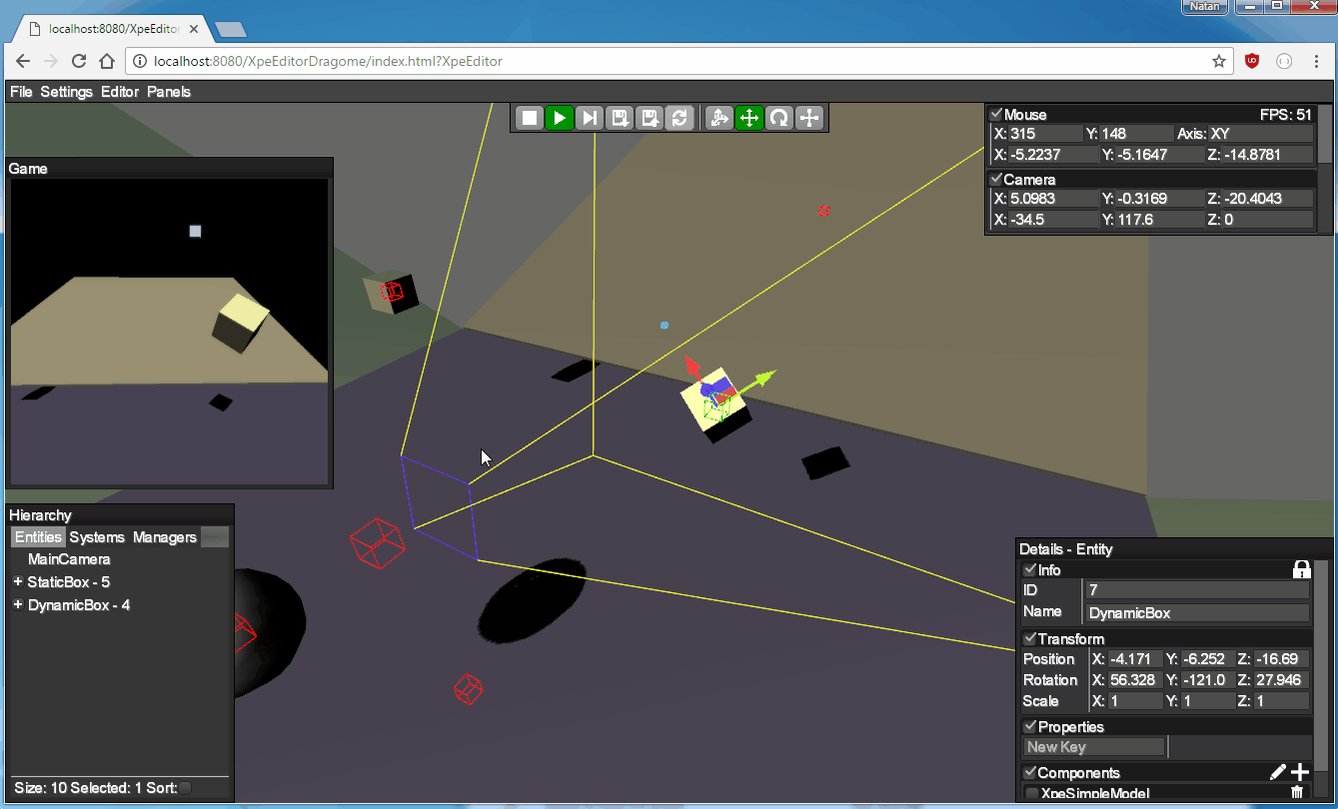
Task: Expand the StaticBox - 5 tree item
Action: 16,581
